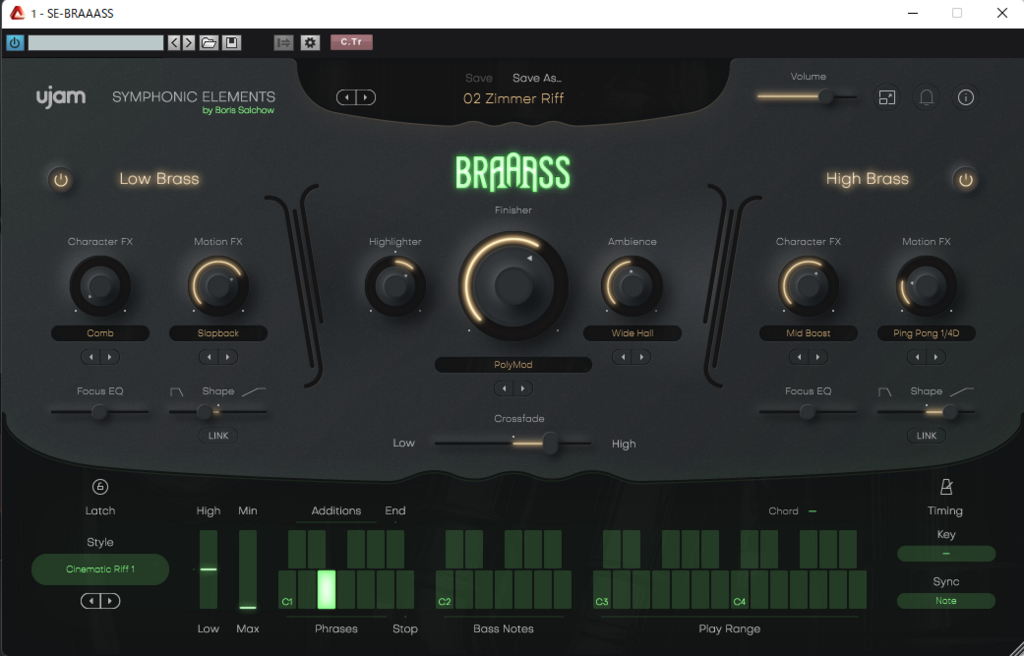The width and height of the screenshot is (1024, 656).
Task: Open the Mid Boost character selector
Action: pos(808,333)
